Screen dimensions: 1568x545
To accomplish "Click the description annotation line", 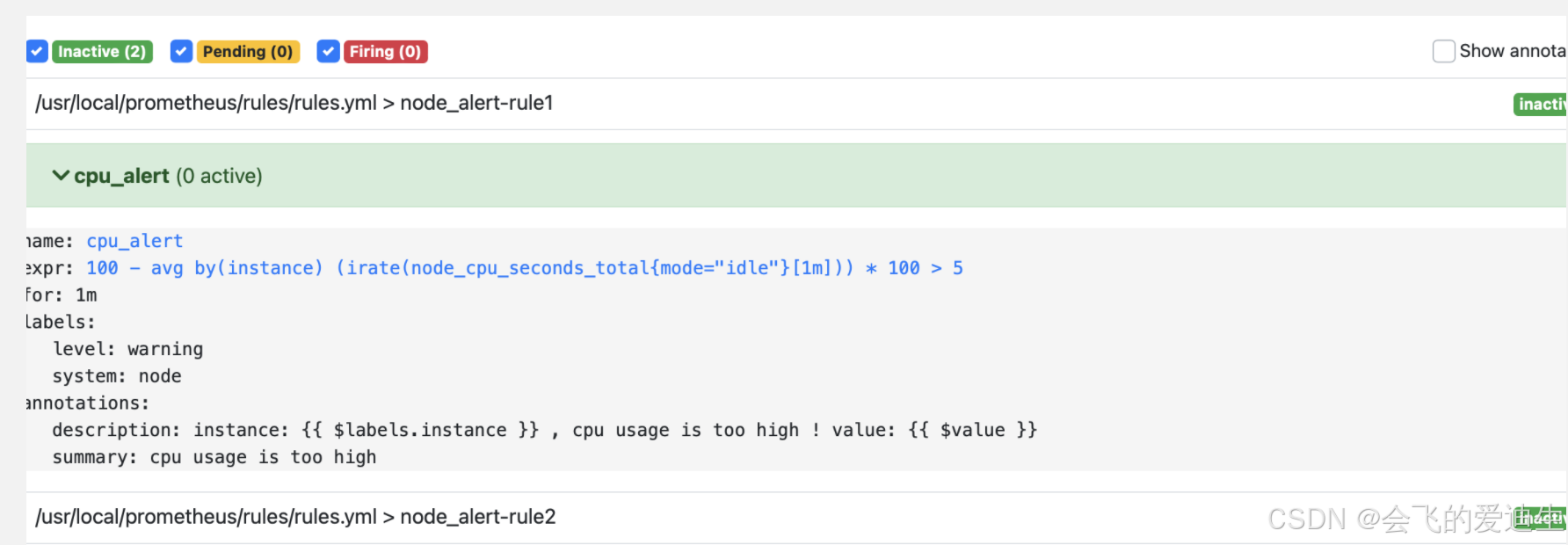I will (x=545, y=430).
